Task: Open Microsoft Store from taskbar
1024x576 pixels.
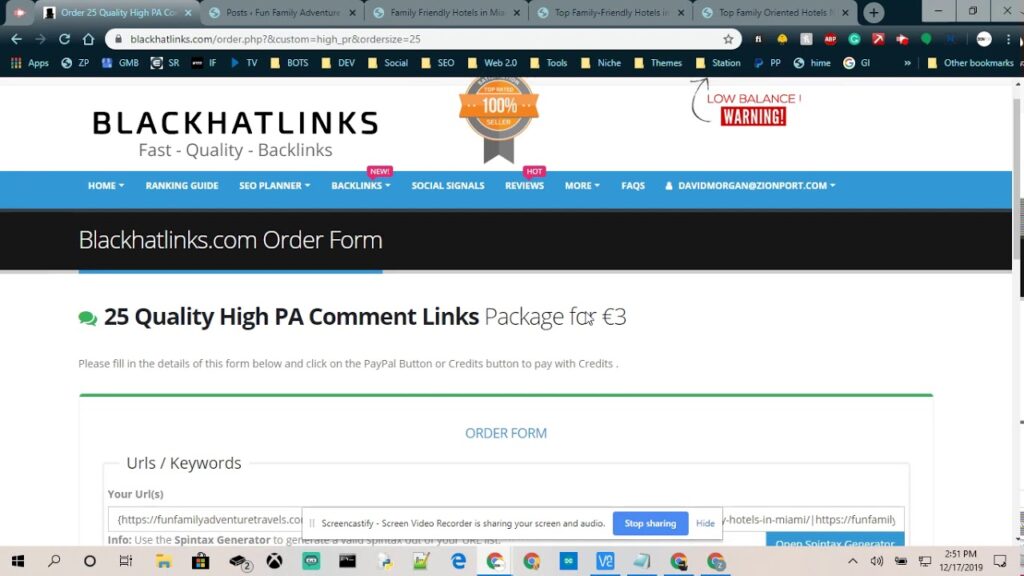Action: pyautogui.click(x=200, y=561)
